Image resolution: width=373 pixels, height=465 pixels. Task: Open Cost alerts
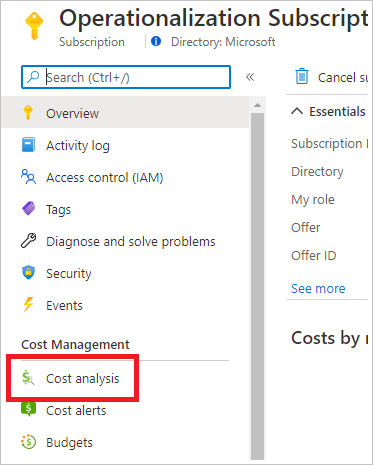(x=76, y=411)
